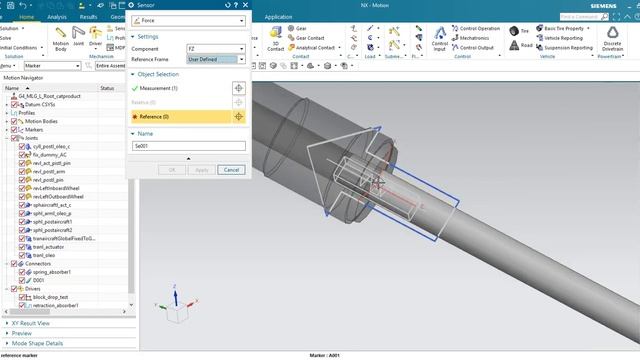The width and height of the screenshot is (640, 360).
Task: Click the view triad in viewport
Action: [176, 304]
